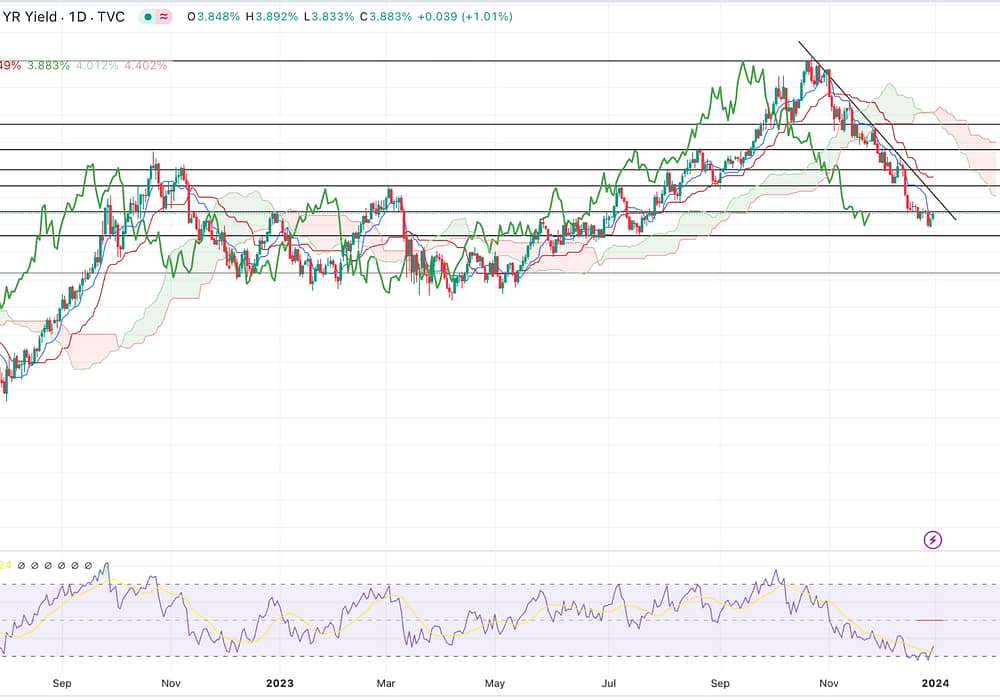Click the TVC source label
The height and width of the screenshot is (700, 1000).
[111, 17]
